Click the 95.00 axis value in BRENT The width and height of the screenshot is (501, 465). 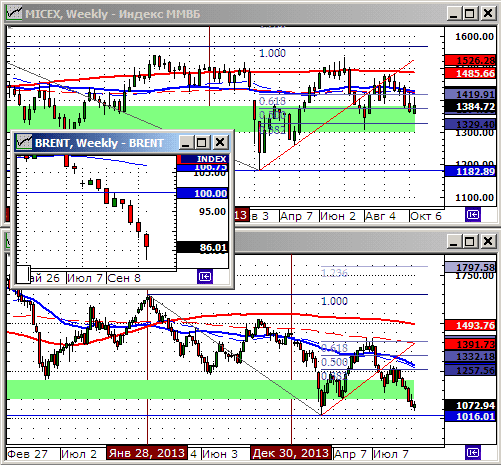click(x=212, y=212)
